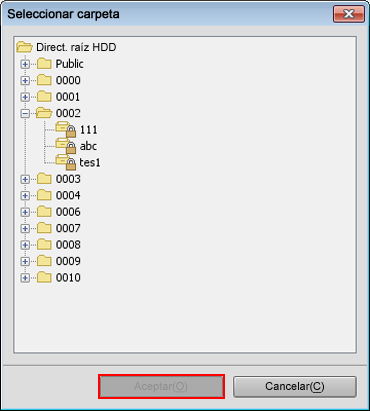Image resolution: width=370 pixels, height=411 pixels.
Task: Expand the 0000 folder node
Action: click(25, 80)
